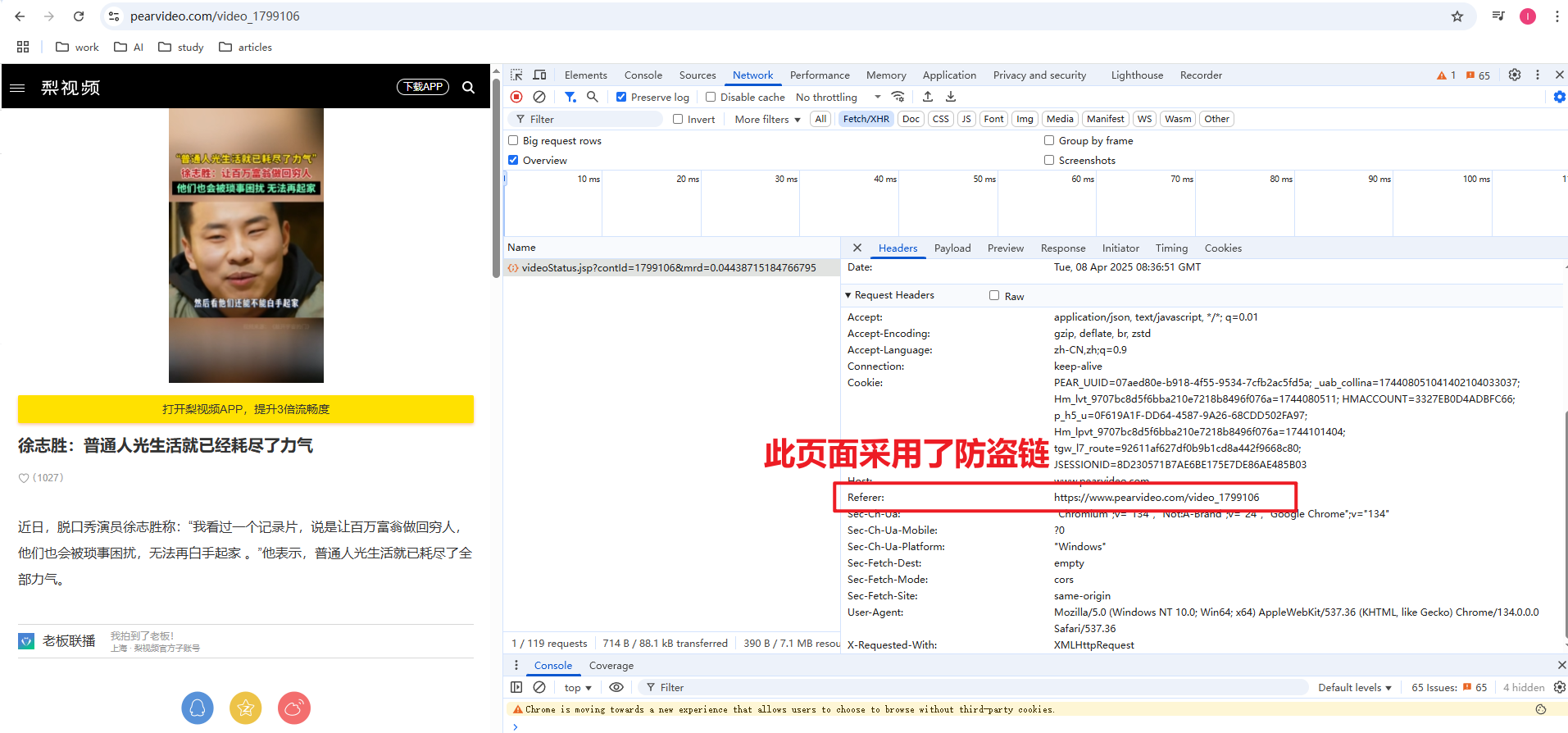
Task: Open the Timing tab
Action: click(1171, 248)
